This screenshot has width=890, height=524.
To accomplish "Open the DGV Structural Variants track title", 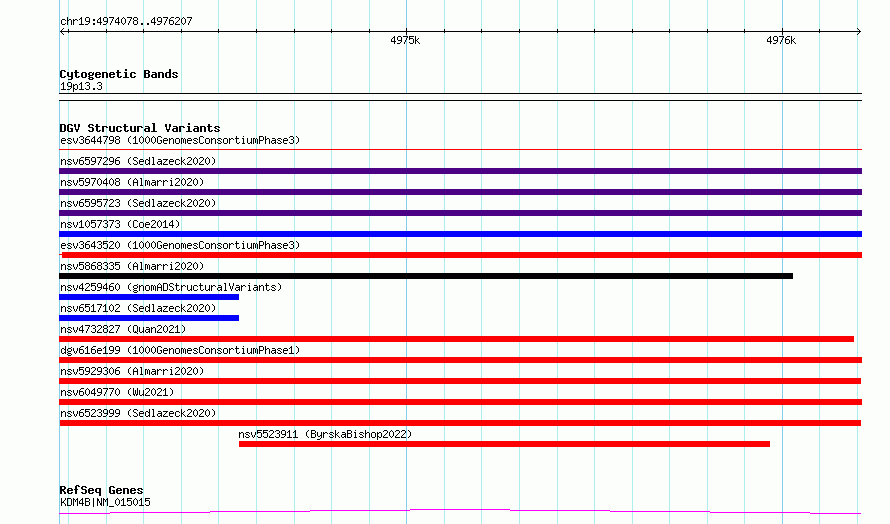I will [x=140, y=128].
